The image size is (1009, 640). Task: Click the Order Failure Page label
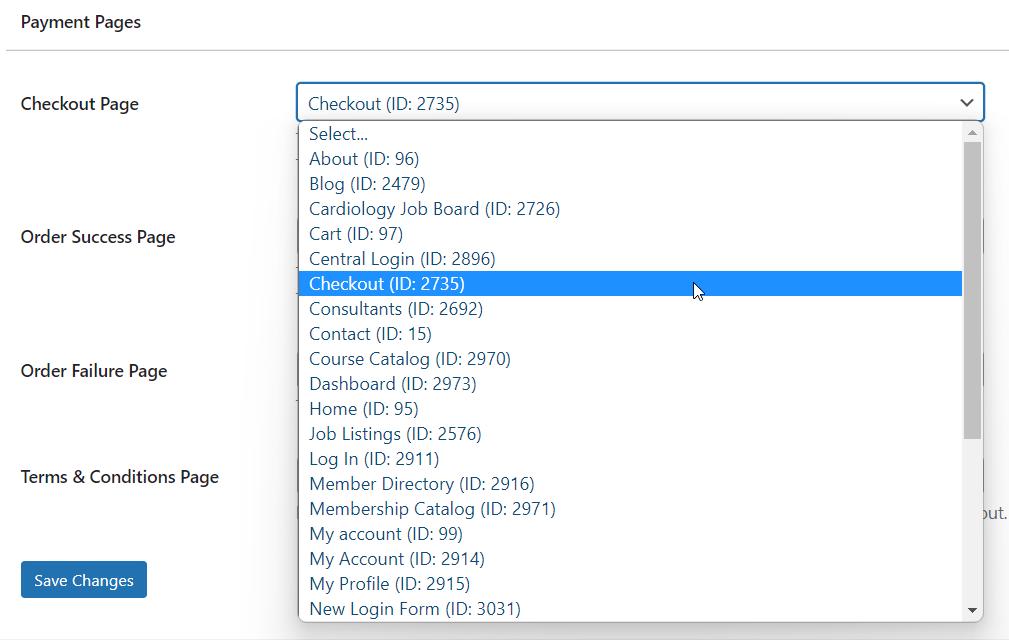[94, 371]
